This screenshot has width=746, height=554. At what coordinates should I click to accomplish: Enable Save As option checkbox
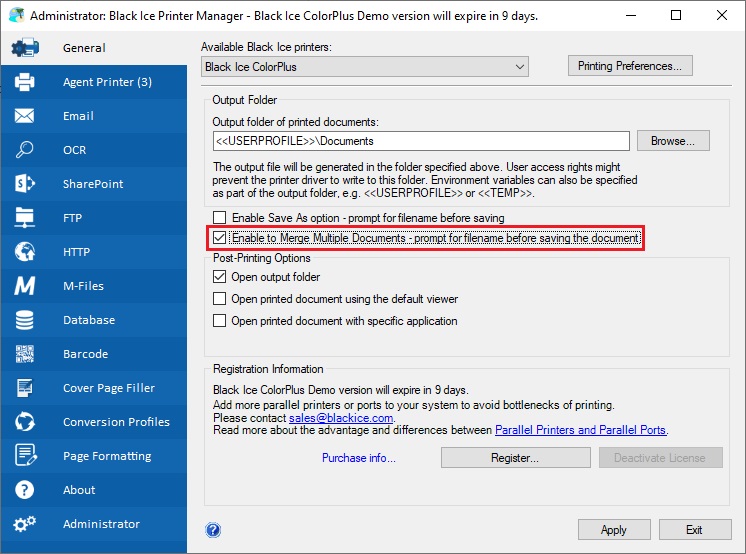(219, 218)
